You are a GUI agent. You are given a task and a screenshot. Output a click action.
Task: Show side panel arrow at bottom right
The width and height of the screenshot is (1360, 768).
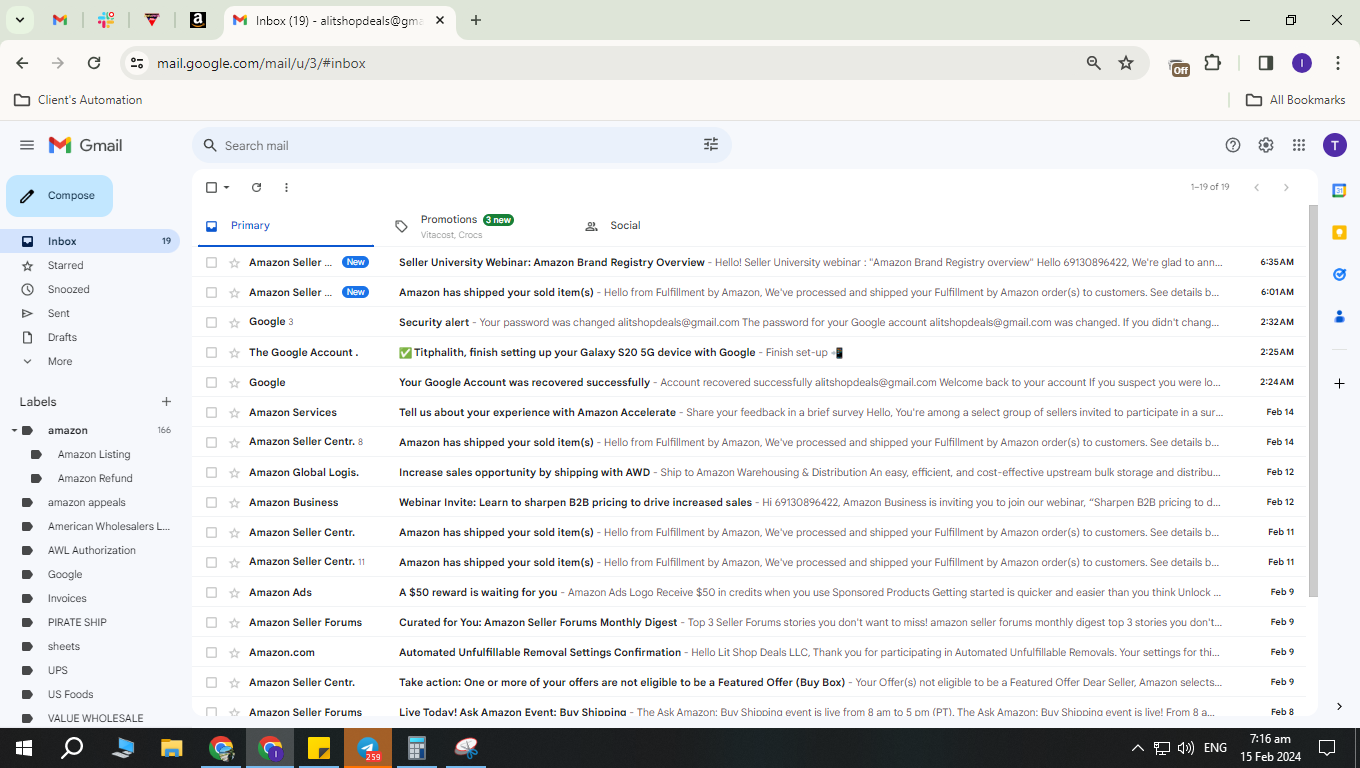[1339, 706]
